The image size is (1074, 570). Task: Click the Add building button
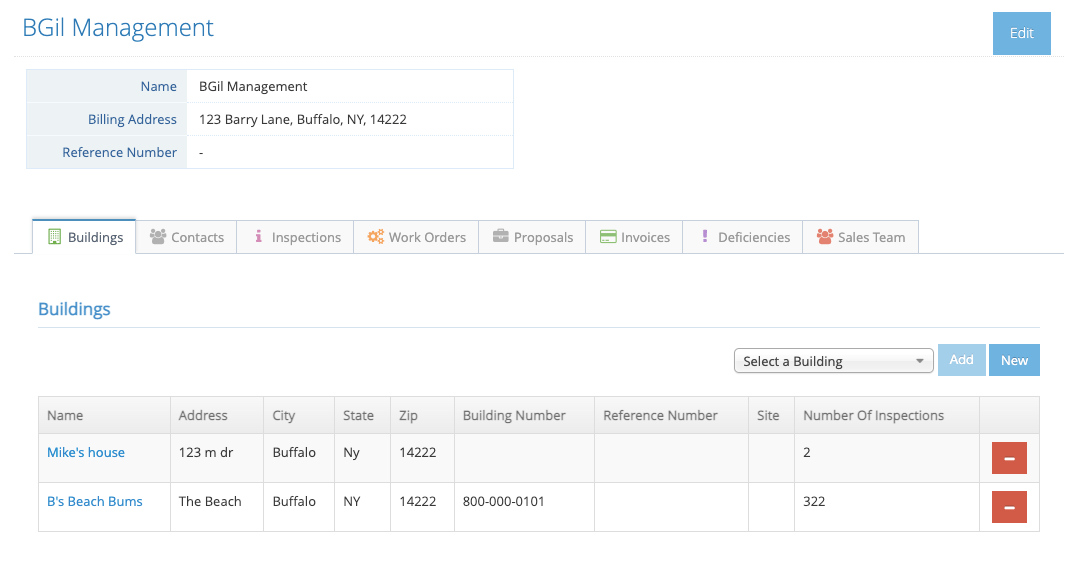pyautogui.click(x=962, y=360)
